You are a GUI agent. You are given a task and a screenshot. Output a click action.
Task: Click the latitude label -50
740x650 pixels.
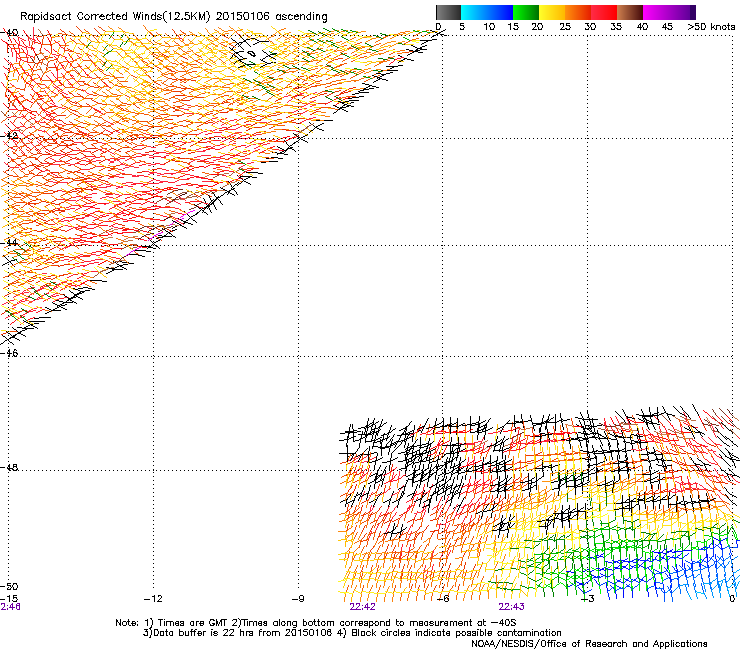coord(9,587)
